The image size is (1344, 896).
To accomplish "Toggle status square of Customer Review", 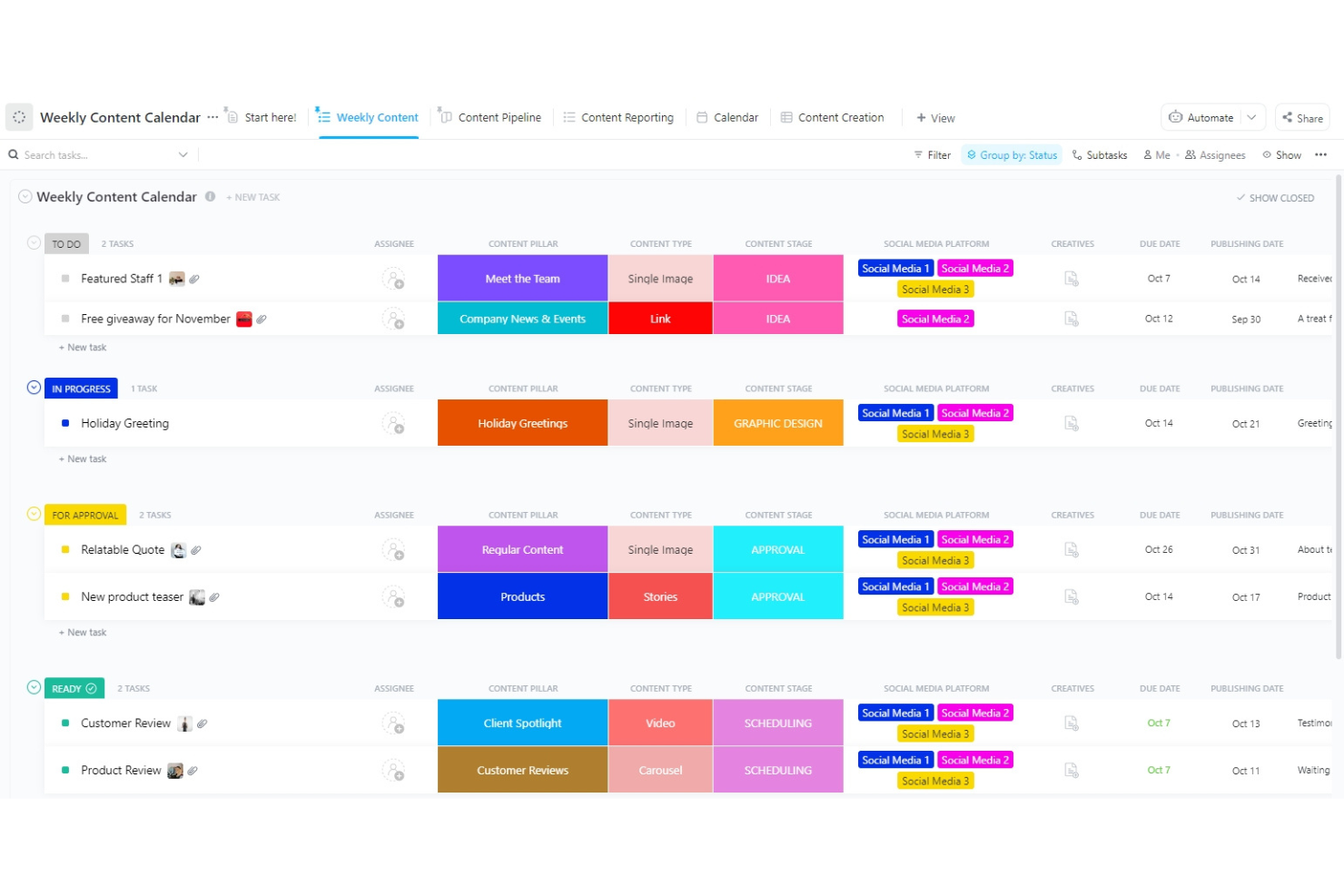I will tap(65, 723).
